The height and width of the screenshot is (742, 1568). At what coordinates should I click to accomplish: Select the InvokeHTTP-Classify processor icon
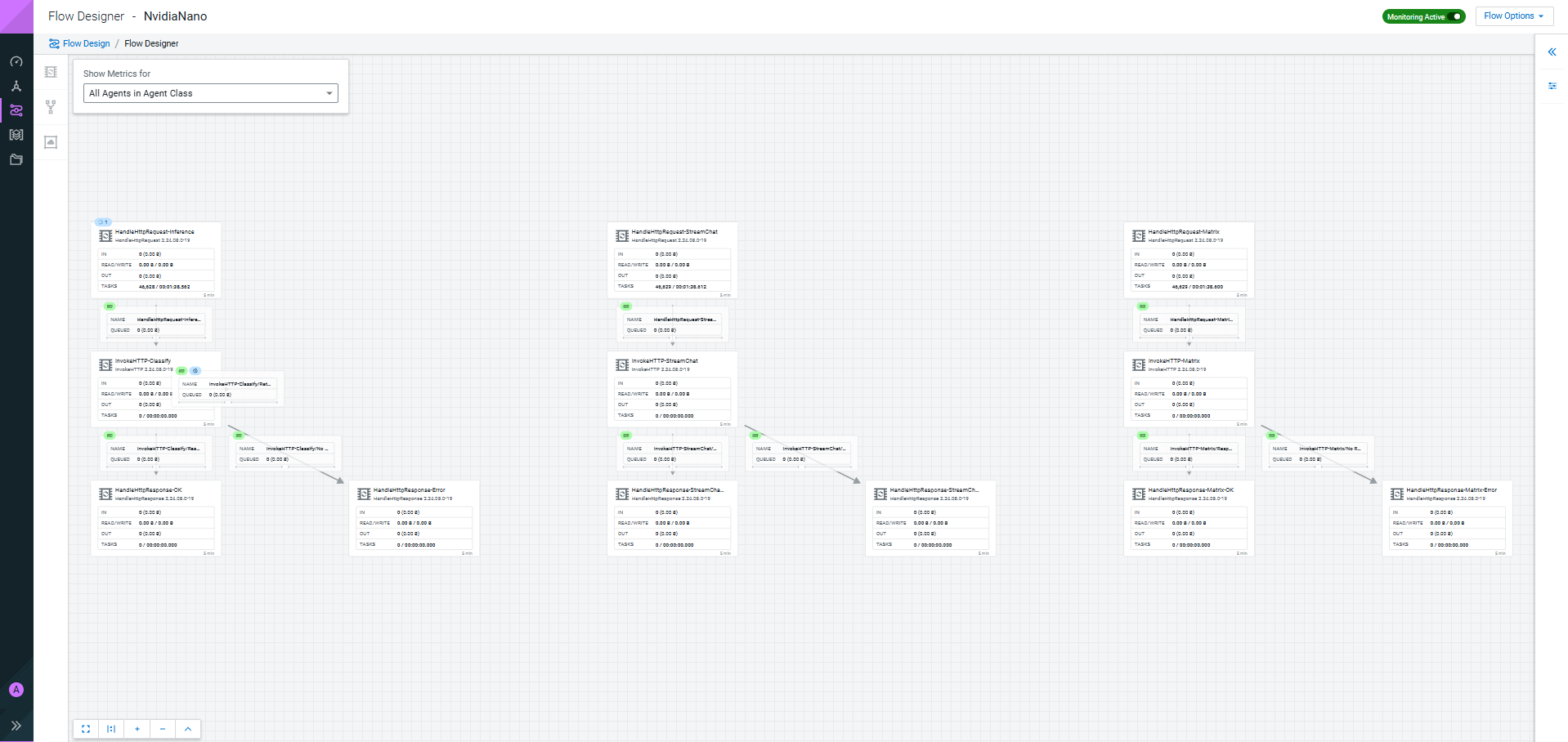click(105, 365)
